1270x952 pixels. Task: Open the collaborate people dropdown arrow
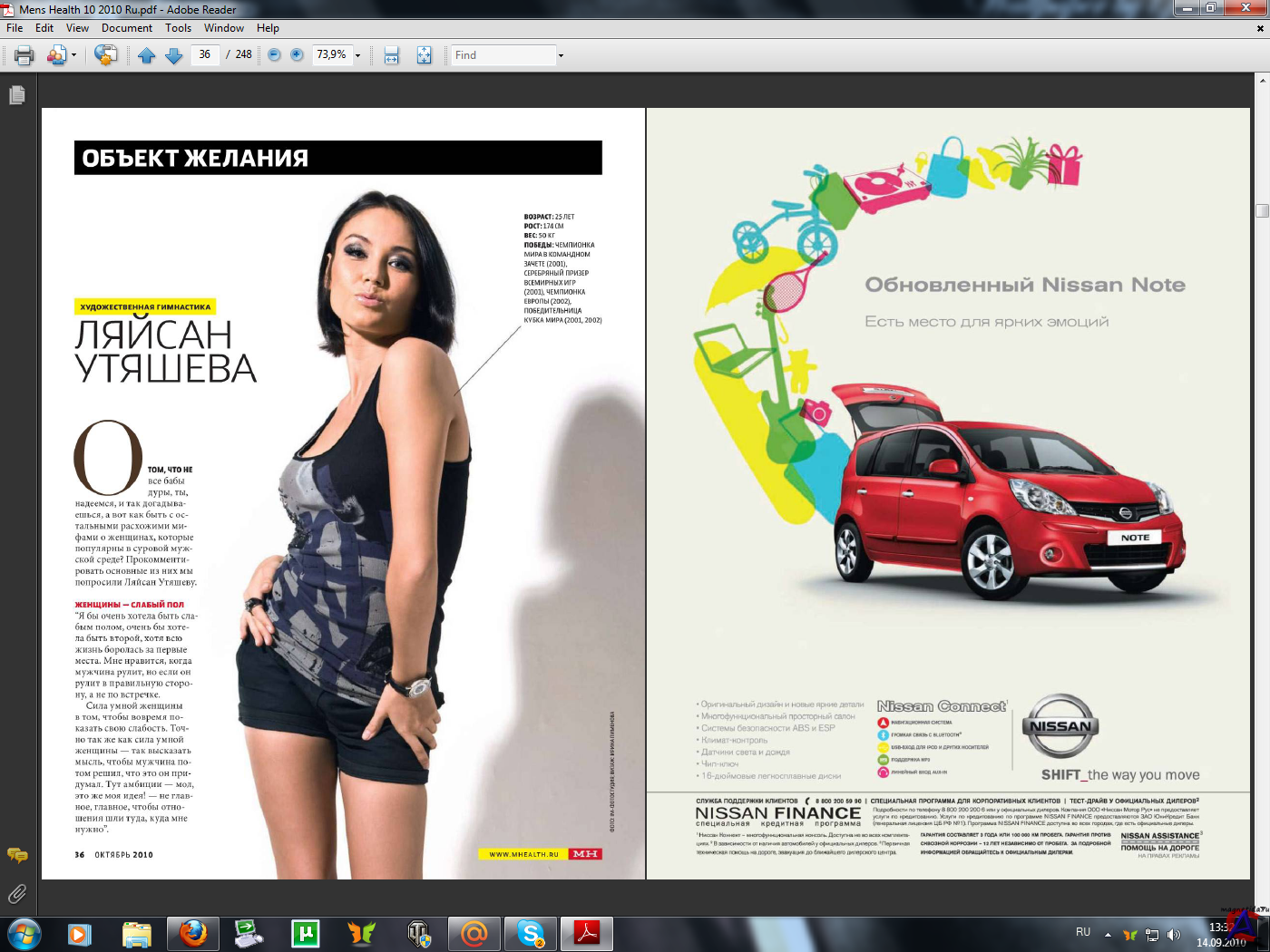pos(73,55)
